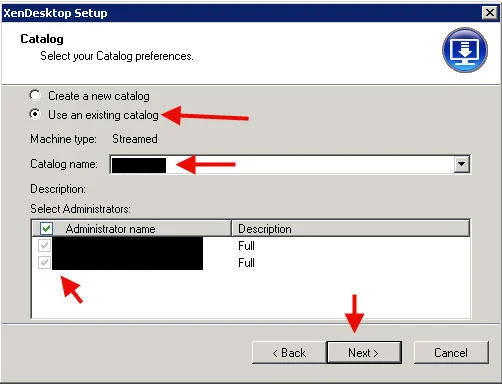The height and width of the screenshot is (384, 502).
Task: Click the 'Catalog name:' label
Action: 64,164
